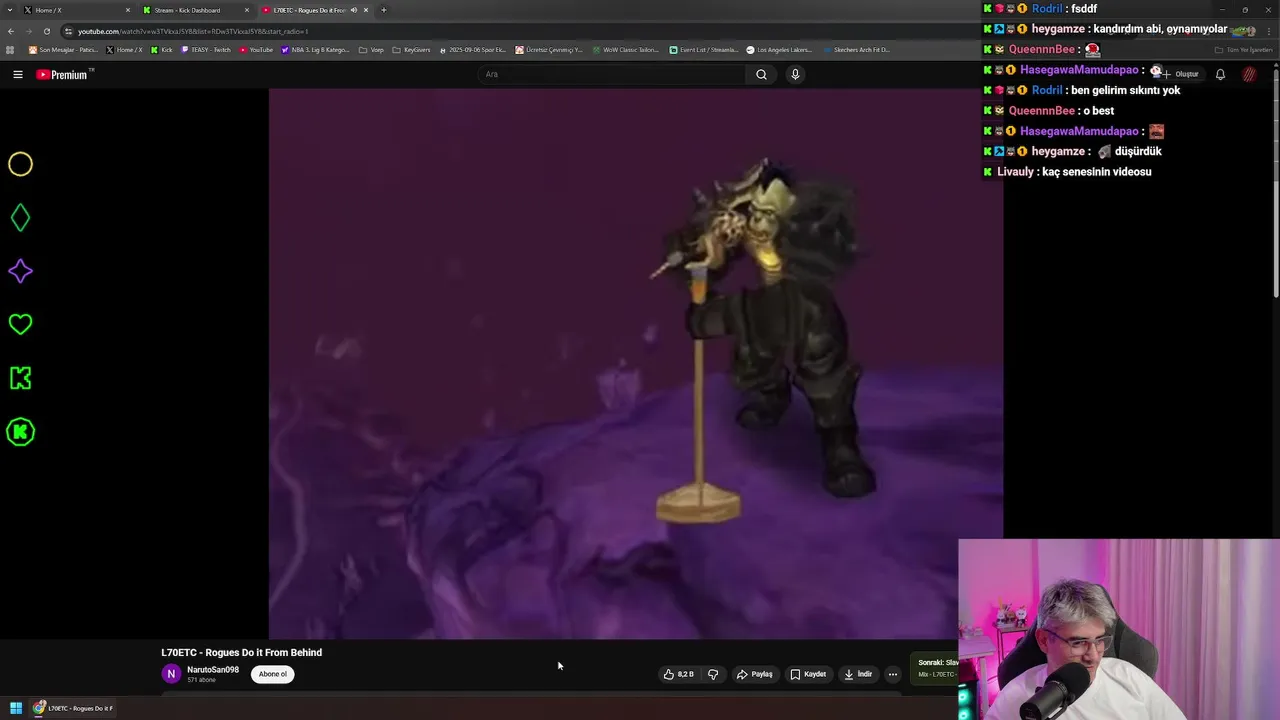The height and width of the screenshot is (720, 1280).
Task: Open a new browser tab
Action: click(384, 10)
